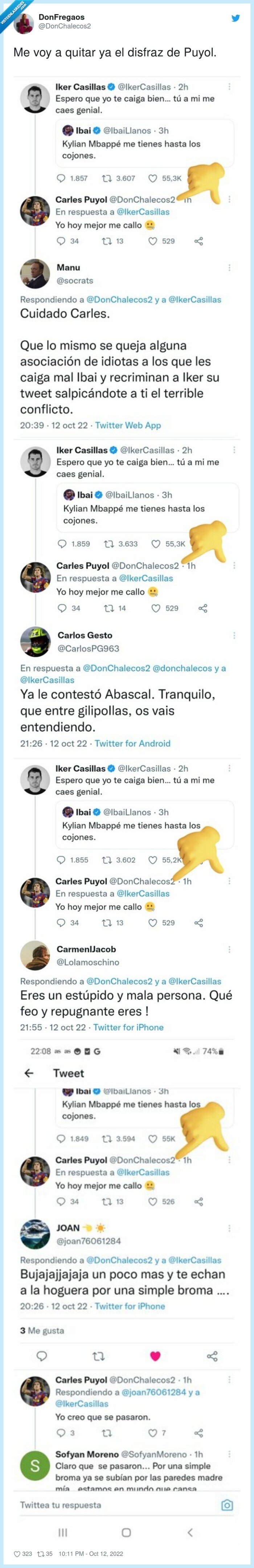The image size is (254, 1568).
Task: Open more options on Carlos Gesto's tweet
Action: click(x=234, y=635)
